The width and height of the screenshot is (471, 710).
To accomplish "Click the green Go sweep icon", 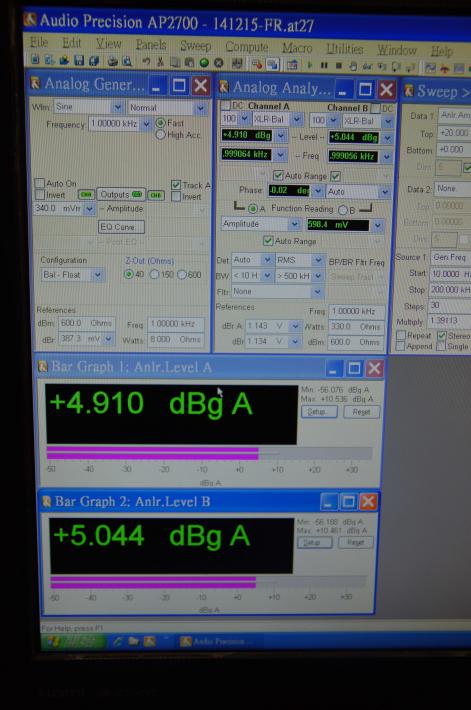I will coord(204,63).
